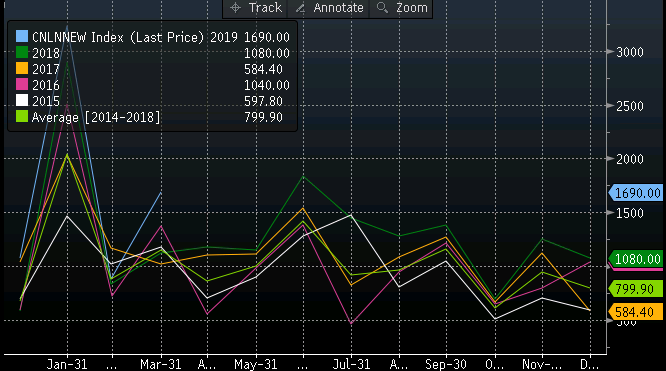Select the 2015 legend label
This screenshot has width=666, height=371.
(46, 101)
